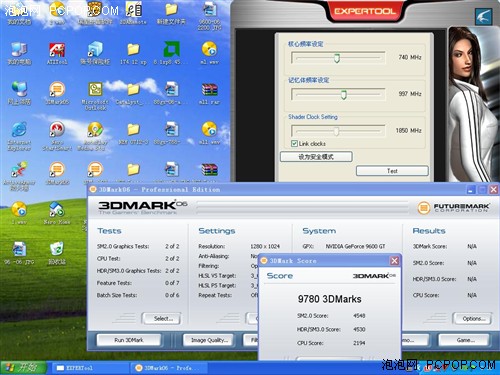Click the 3DMark Score dialog title icon
This screenshot has height=375, width=500.
[x=264, y=261]
